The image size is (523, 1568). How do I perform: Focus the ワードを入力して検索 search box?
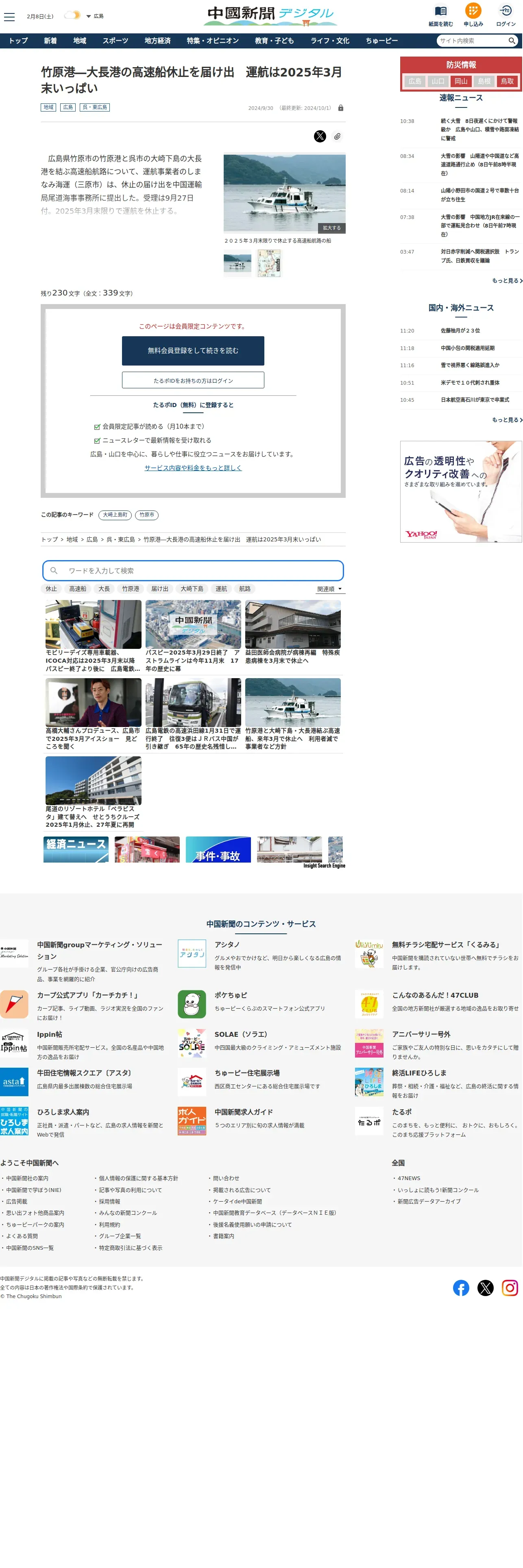[193, 570]
